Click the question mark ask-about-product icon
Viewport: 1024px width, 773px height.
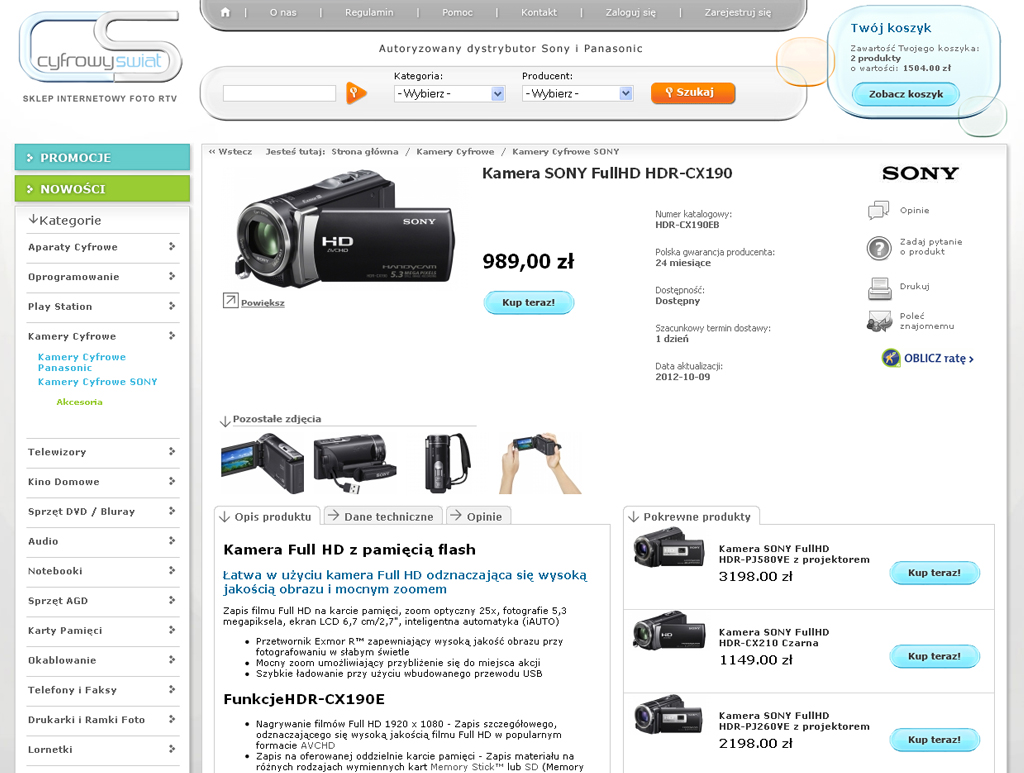[879, 248]
